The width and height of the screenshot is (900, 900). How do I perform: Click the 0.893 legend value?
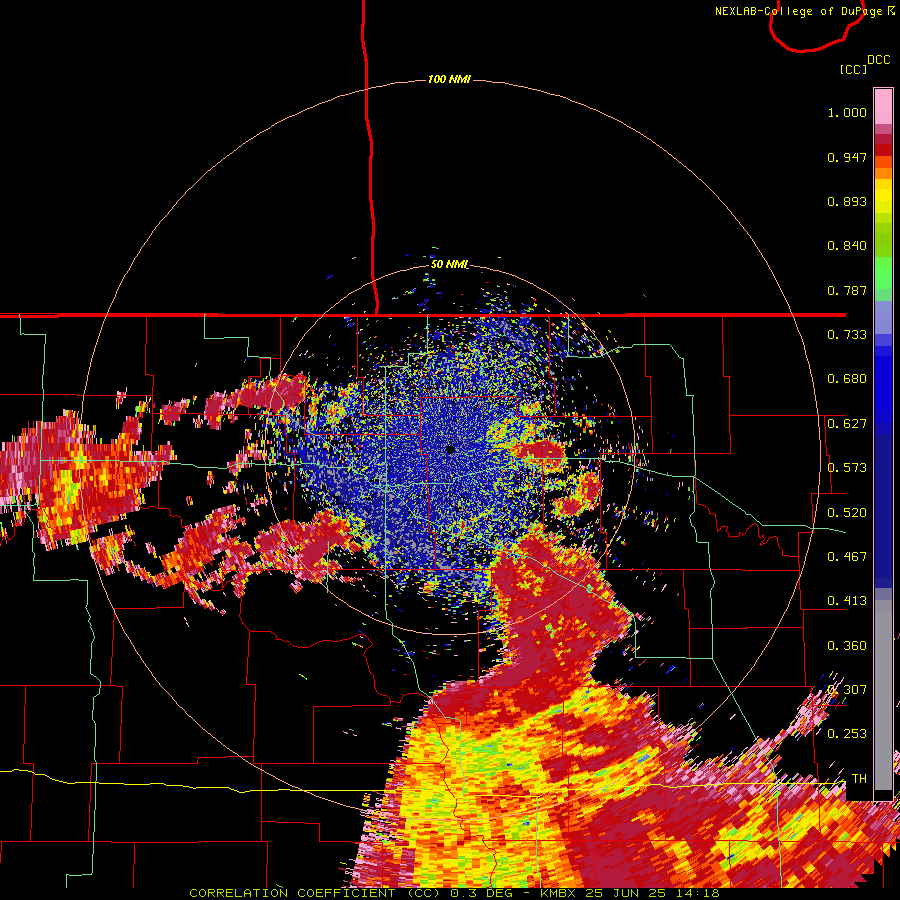(847, 201)
